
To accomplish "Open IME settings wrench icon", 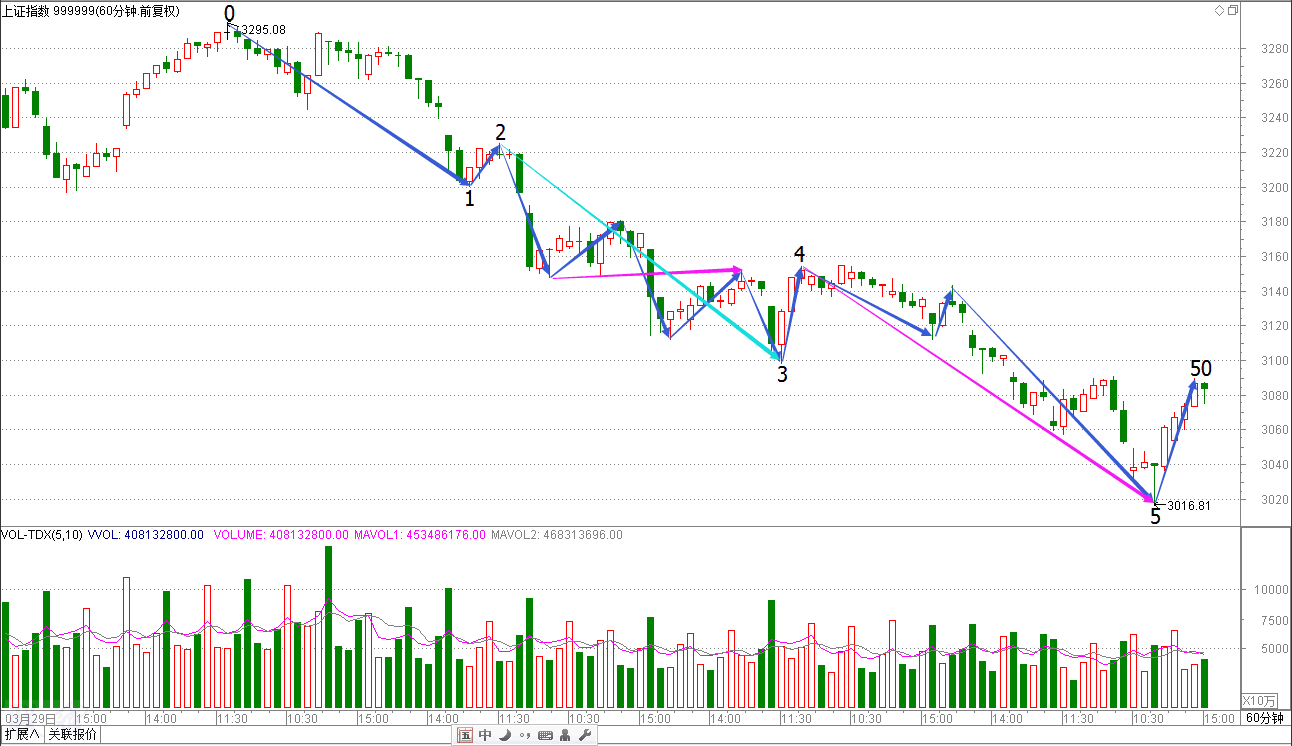I will pyautogui.click(x=585, y=736).
